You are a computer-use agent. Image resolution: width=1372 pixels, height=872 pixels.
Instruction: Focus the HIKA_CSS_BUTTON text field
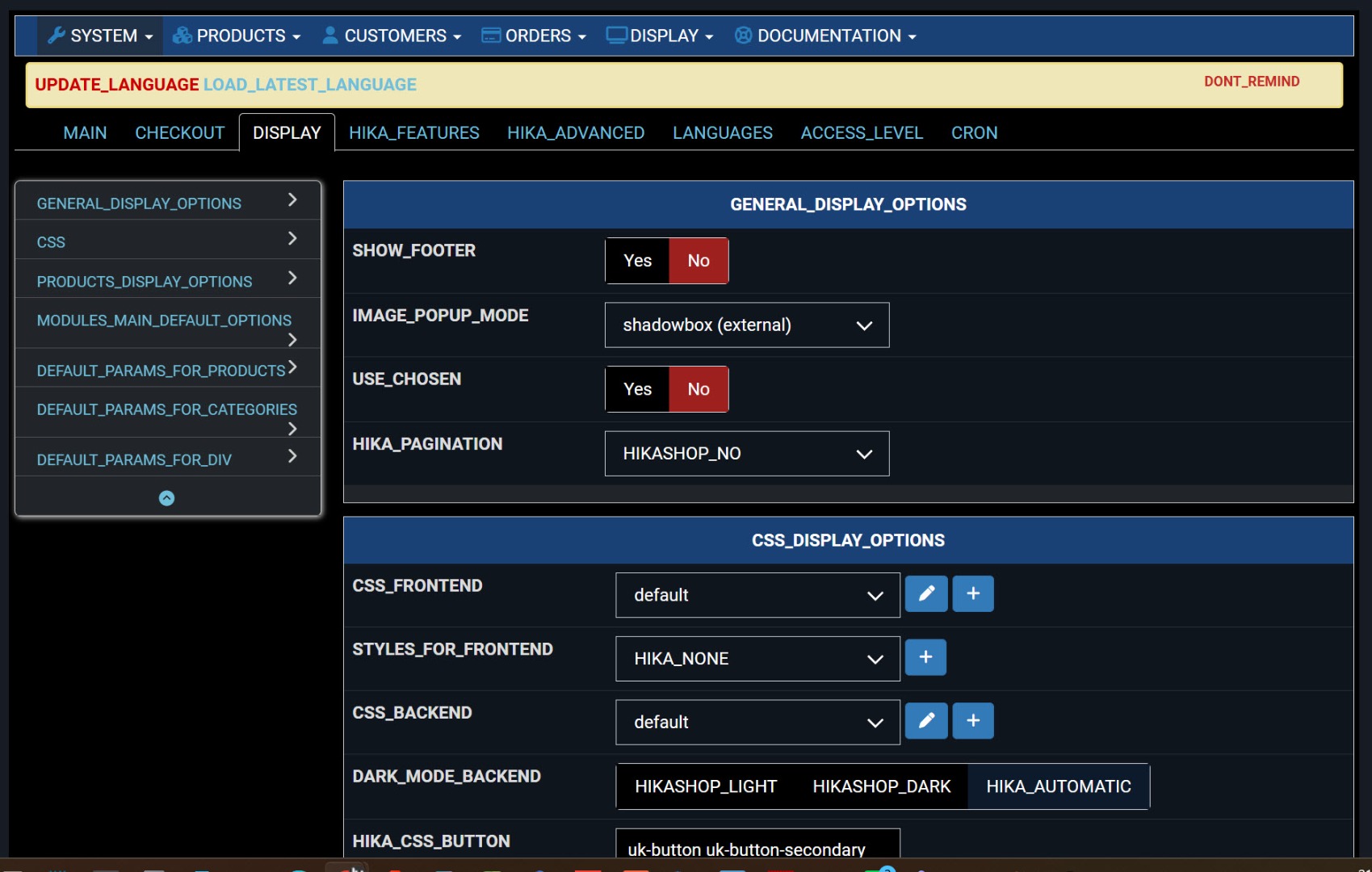(x=757, y=844)
